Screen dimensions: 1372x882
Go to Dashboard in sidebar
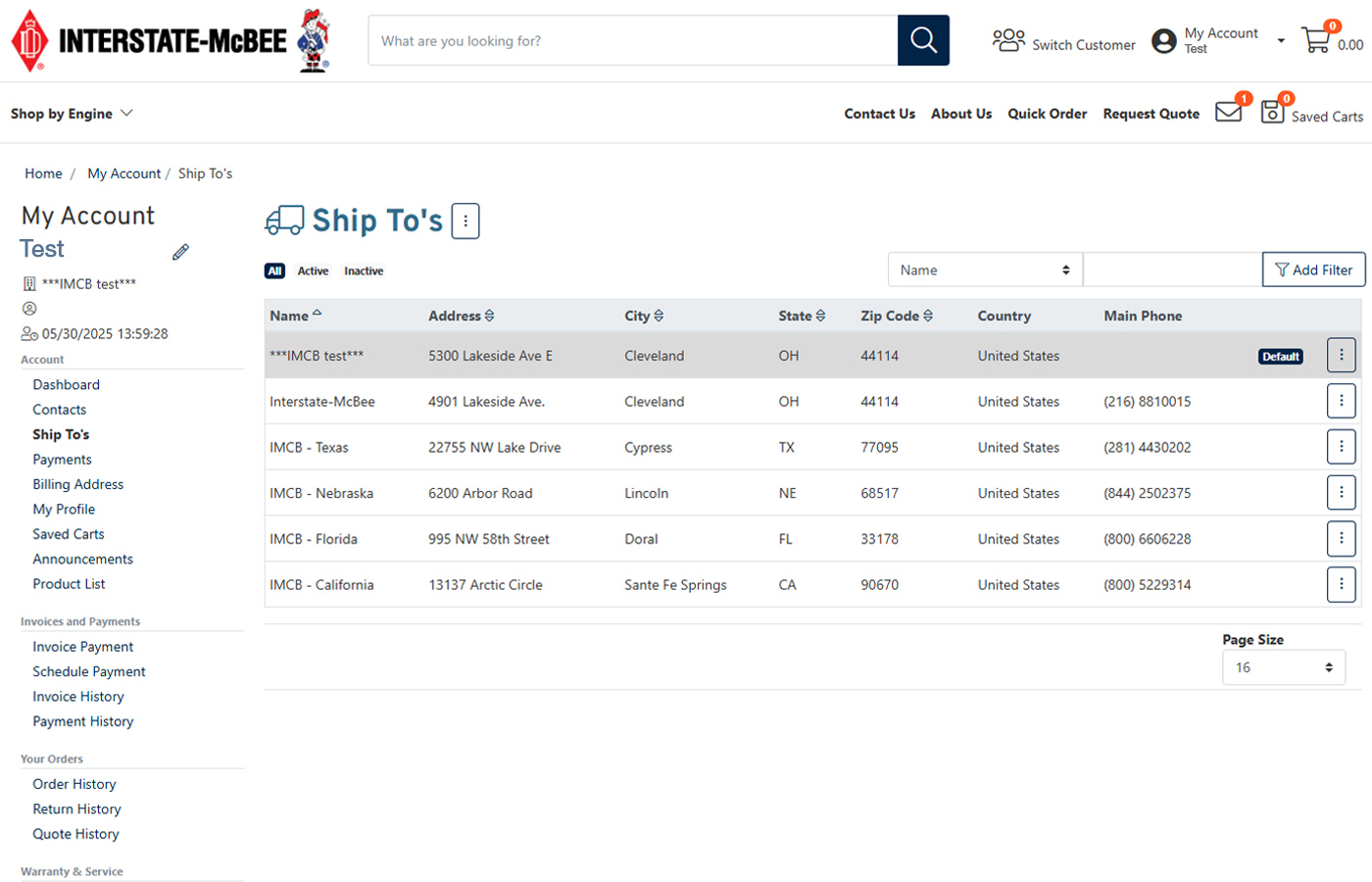point(66,384)
